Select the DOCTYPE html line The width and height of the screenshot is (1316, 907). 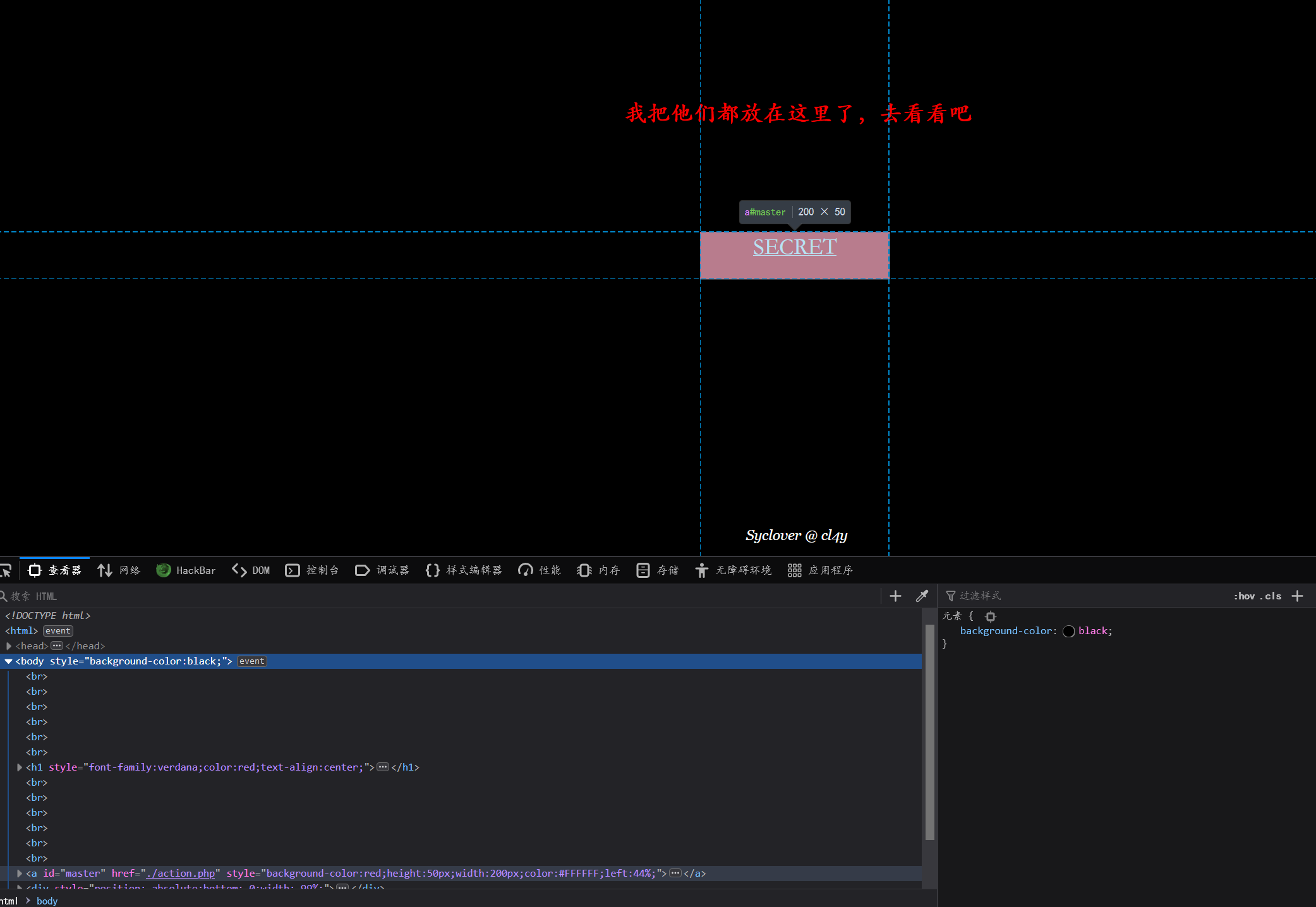[x=48, y=616]
